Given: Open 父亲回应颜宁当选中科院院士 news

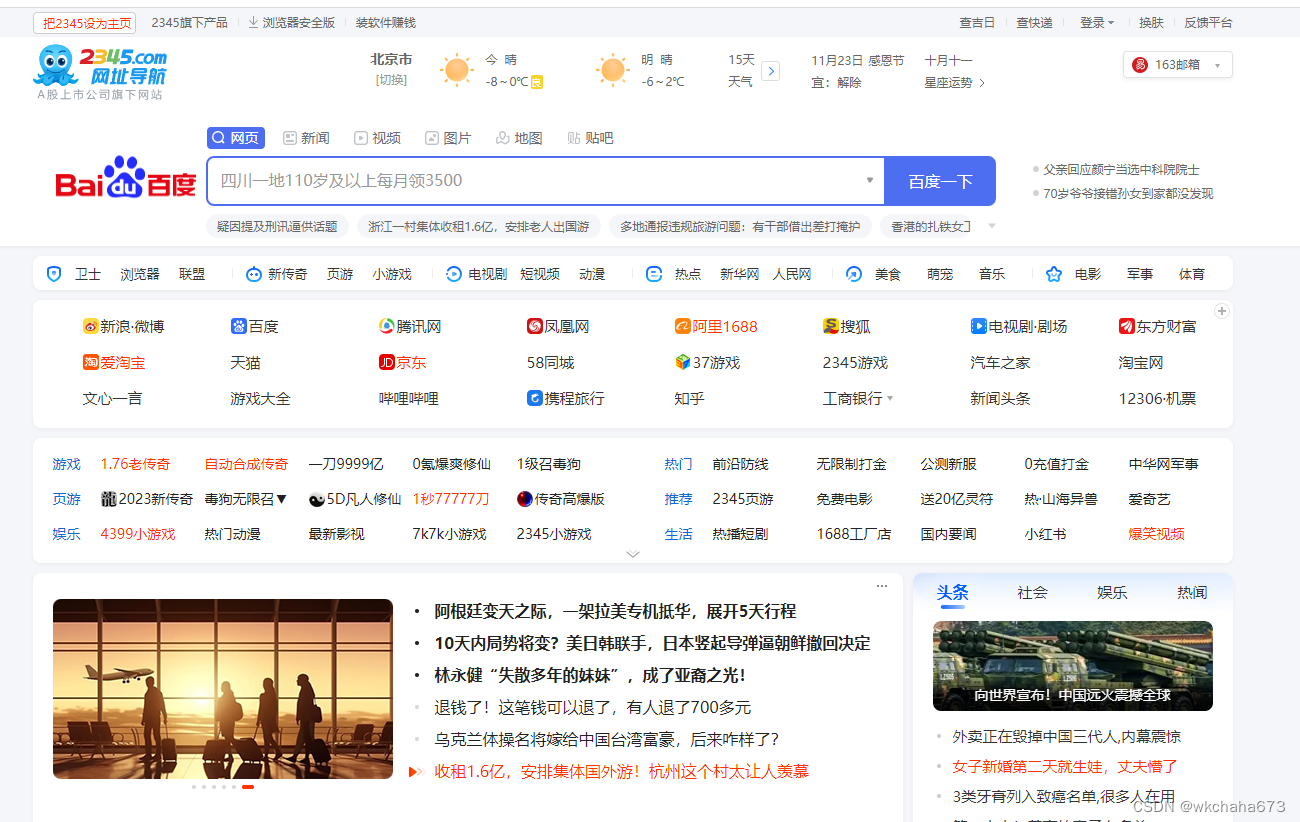Looking at the screenshot, I should point(1121,170).
